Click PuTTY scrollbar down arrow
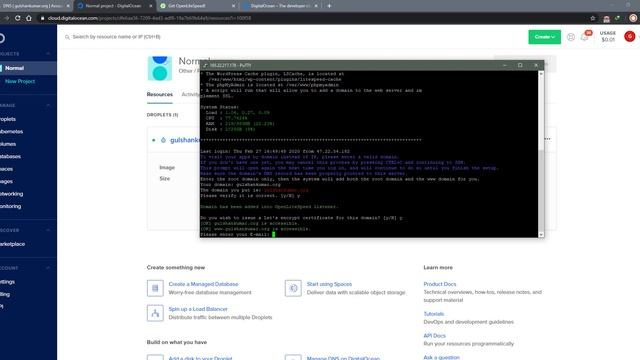Viewport: 640px width, 360px height. 541,235
